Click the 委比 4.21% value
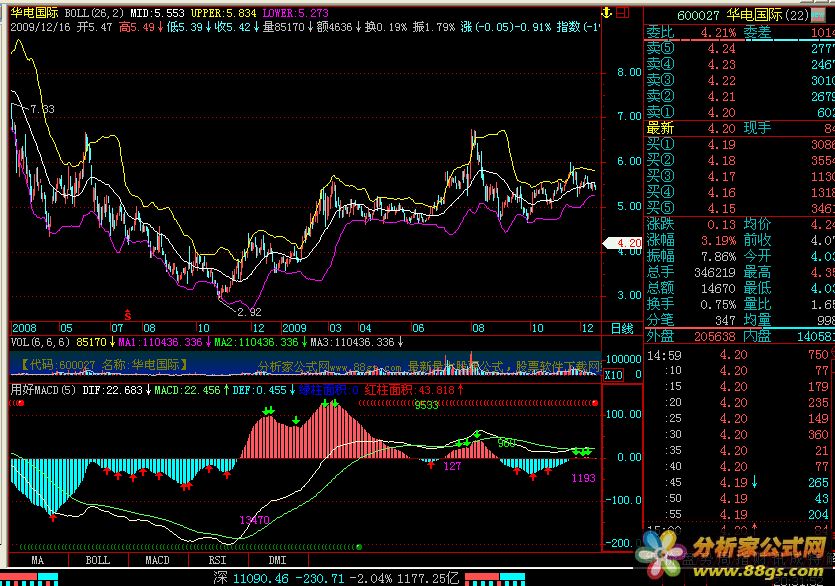 (x=718, y=32)
